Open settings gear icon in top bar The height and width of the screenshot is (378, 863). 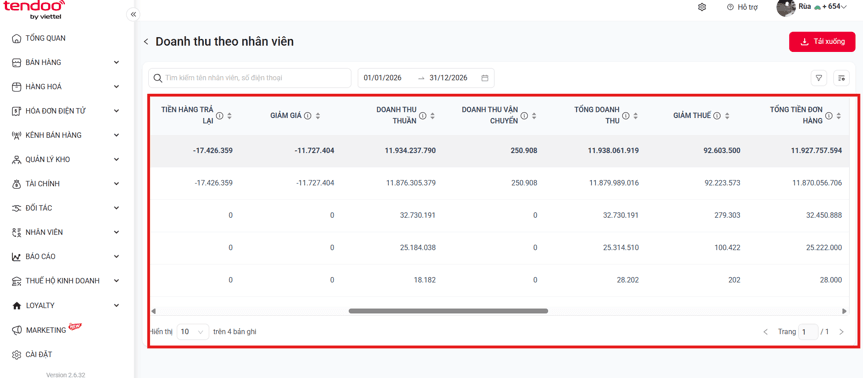click(x=702, y=7)
